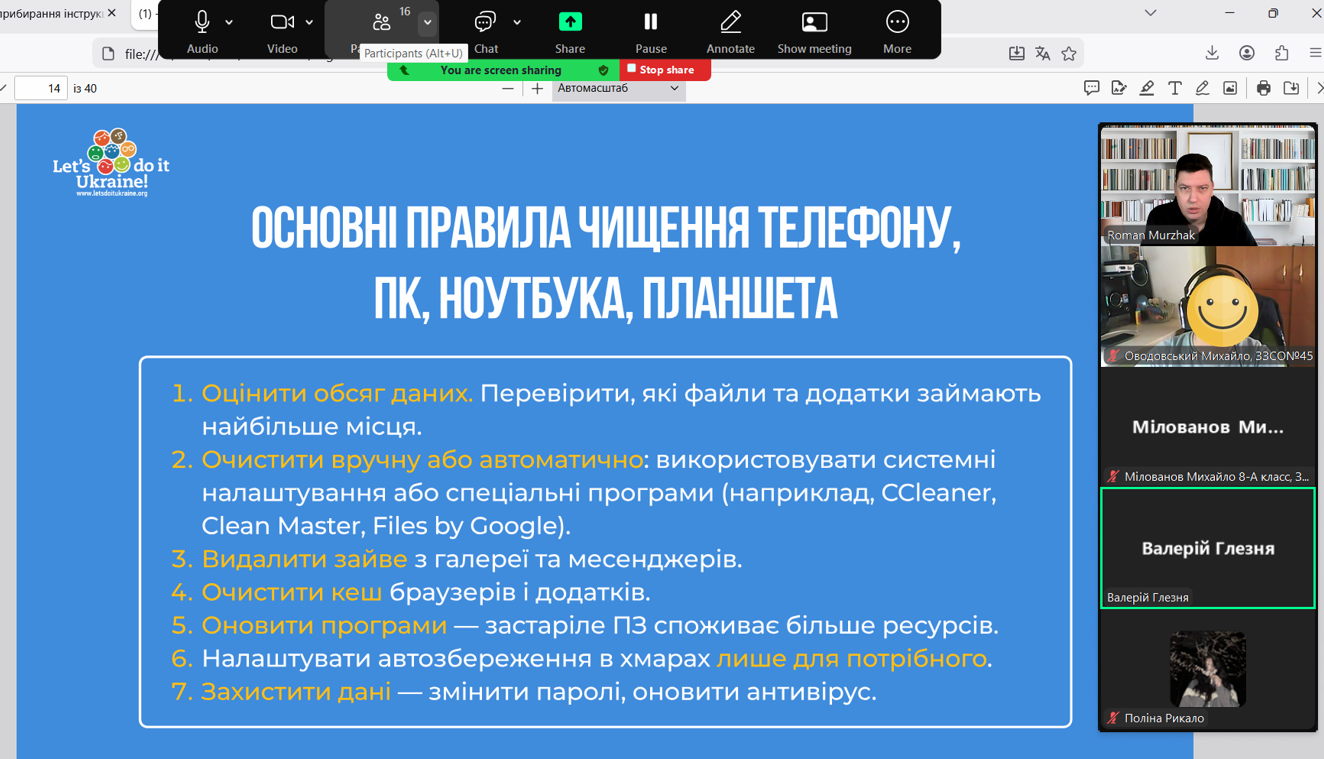Click the page number field showing 14

[42, 88]
